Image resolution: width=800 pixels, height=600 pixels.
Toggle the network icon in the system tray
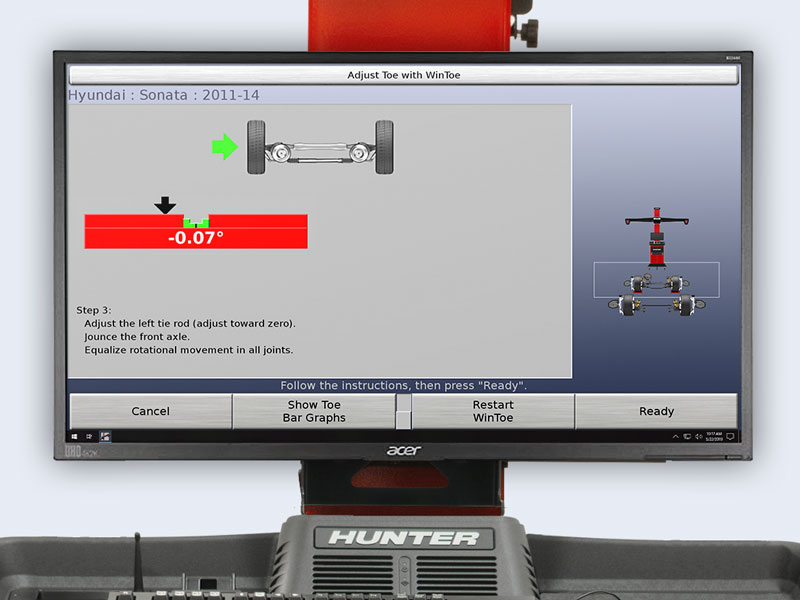687,436
